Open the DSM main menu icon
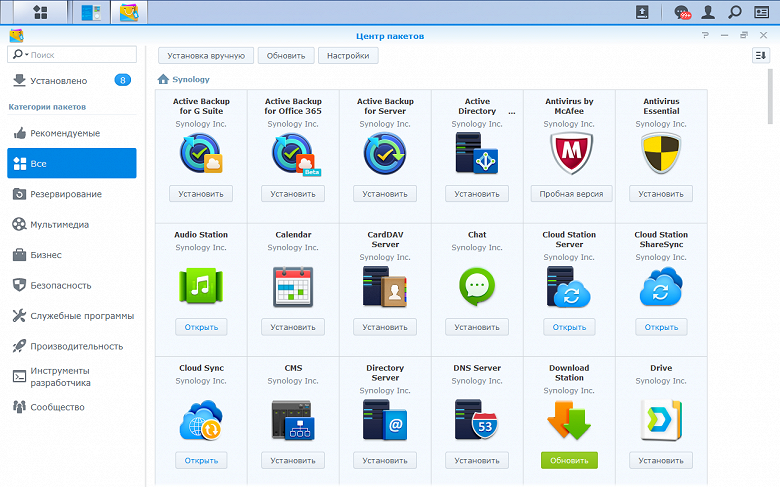The height and width of the screenshot is (487, 780). pyautogui.click(x=40, y=12)
